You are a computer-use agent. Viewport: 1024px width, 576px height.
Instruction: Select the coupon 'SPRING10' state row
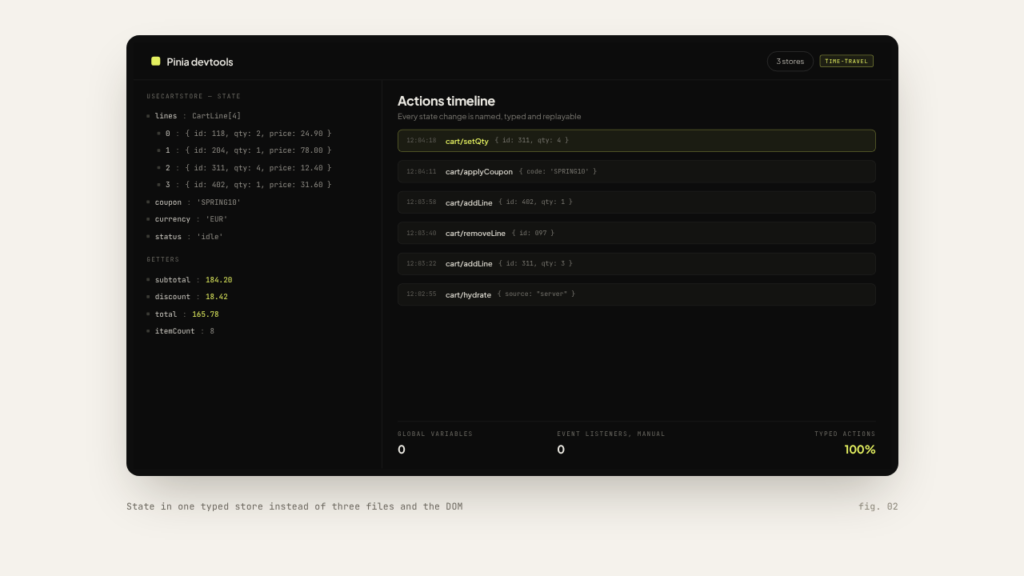tap(193, 202)
